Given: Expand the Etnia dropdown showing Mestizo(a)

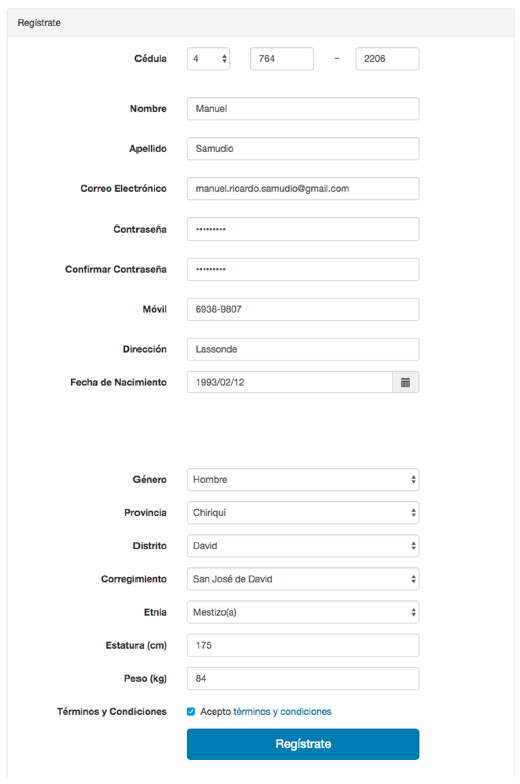Looking at the screenshot, I should [x=303, y=612].
